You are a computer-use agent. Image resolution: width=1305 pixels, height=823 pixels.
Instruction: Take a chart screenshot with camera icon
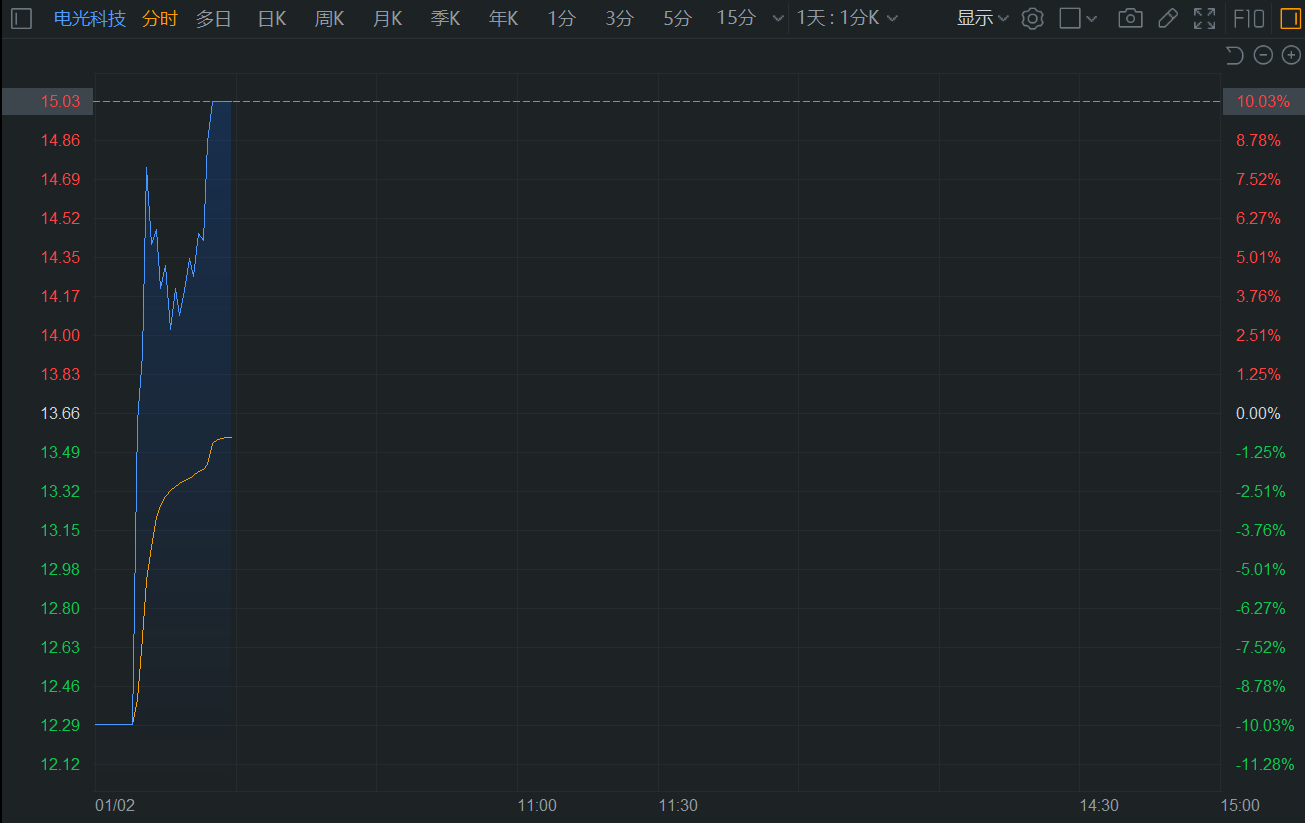click(x=1130, y=18)
